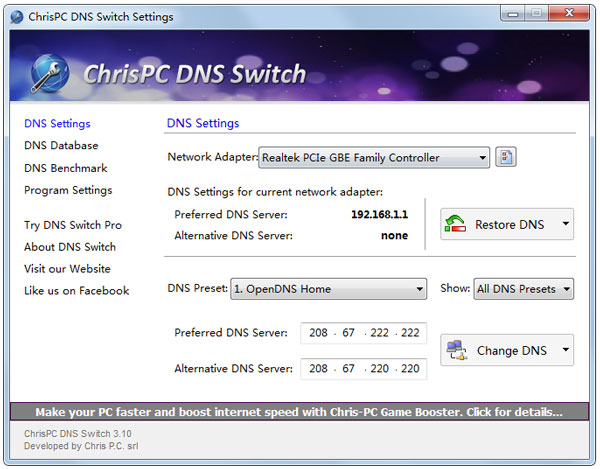
Task: Open the Network Adapter dropdown
Action: coord(374,157)
